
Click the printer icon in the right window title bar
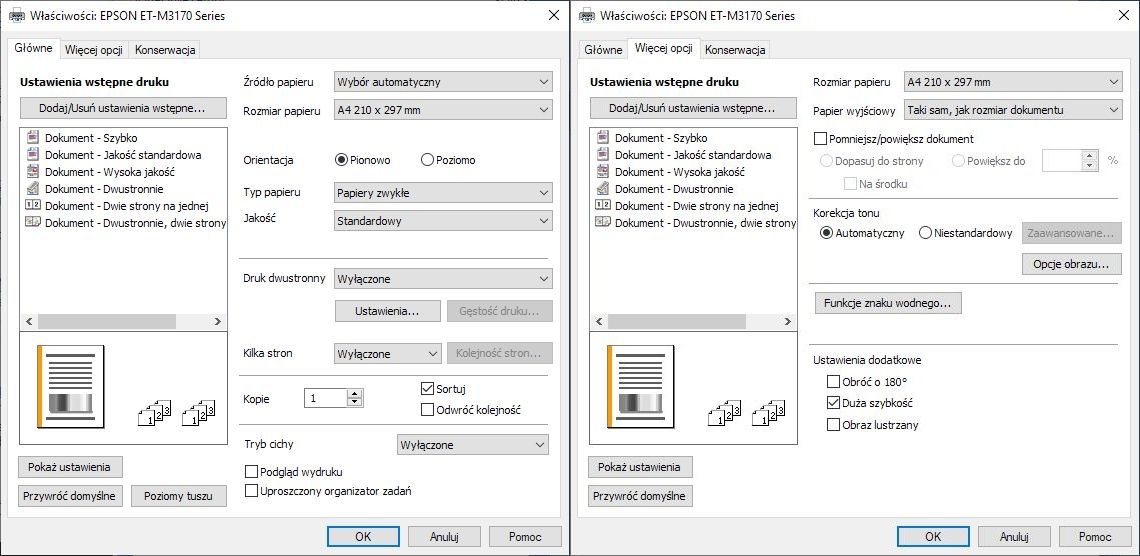pos(586,15)
